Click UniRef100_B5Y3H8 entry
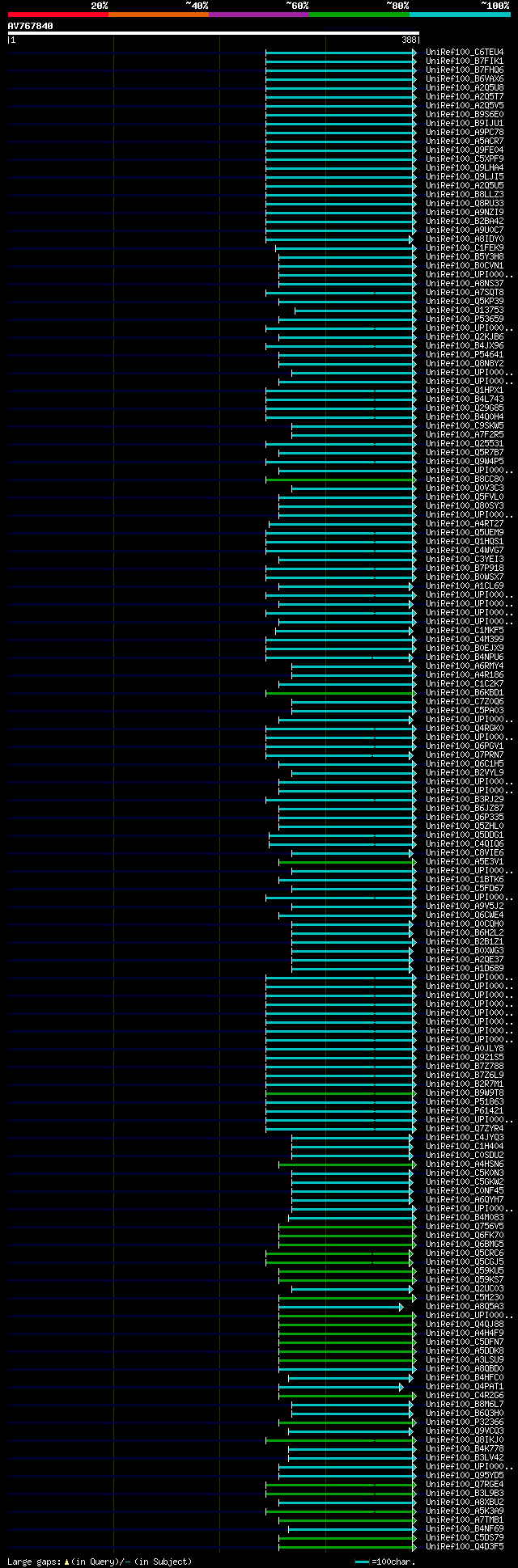518x1568 pixels. [465, 257]
